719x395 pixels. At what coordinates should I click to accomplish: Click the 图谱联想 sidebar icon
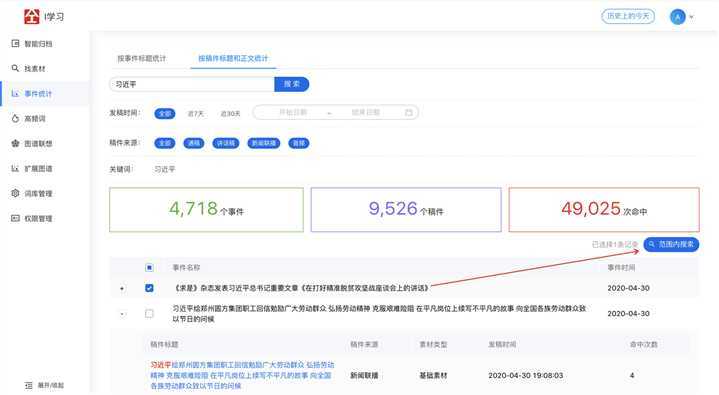coord(15,144)
